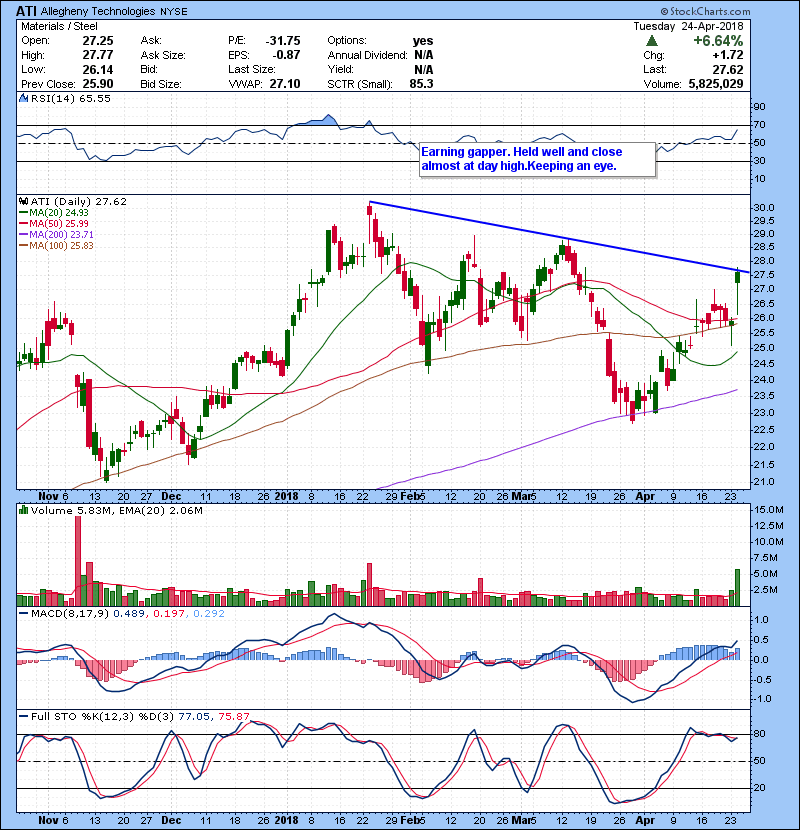
Task: Click the Yield label
Action: pos(340,69)
